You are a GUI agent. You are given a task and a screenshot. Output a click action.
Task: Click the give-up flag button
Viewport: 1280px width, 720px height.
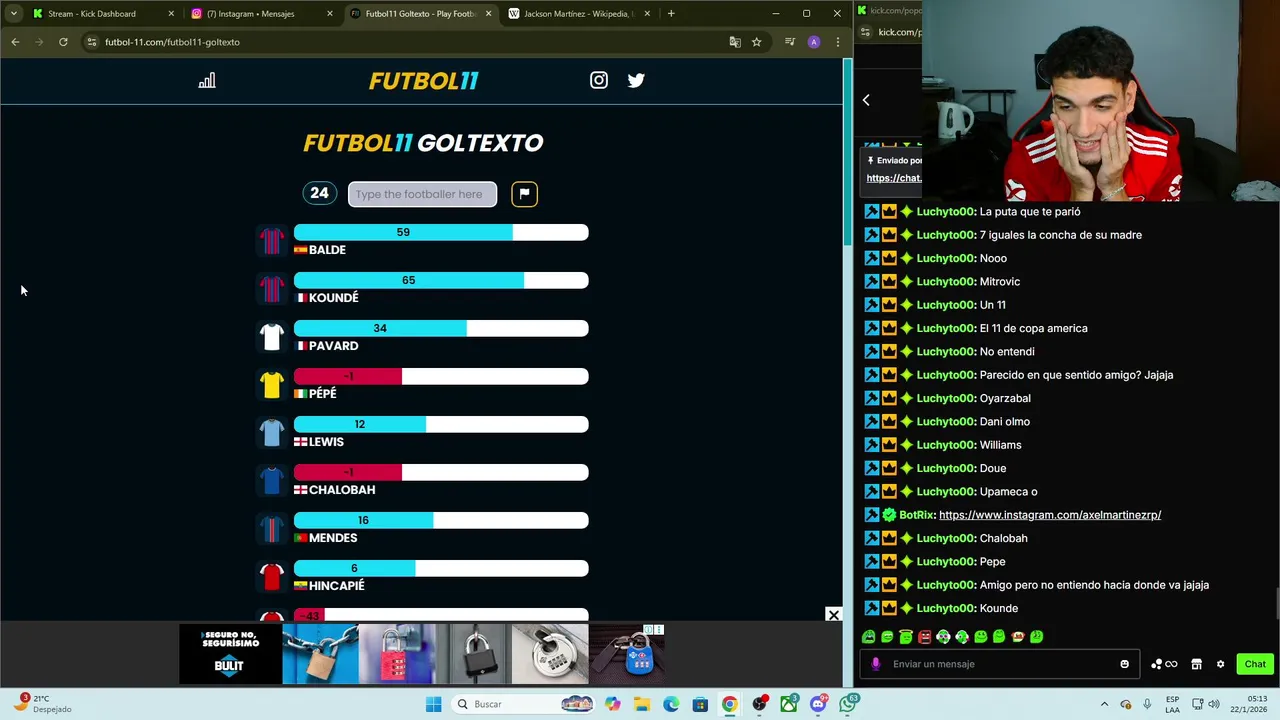[525, 194]
